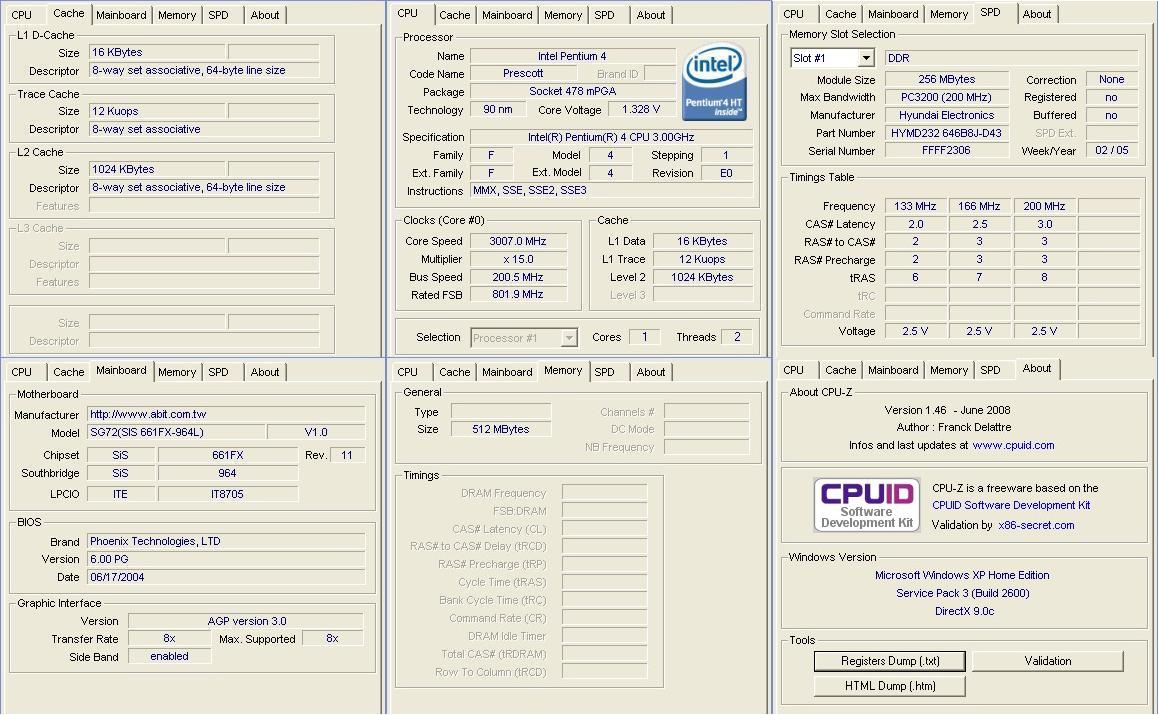1159x715 pixels.
Task: Click the memory manufacturer 'Hyundai Electronics'
Action: pos(947,115)
